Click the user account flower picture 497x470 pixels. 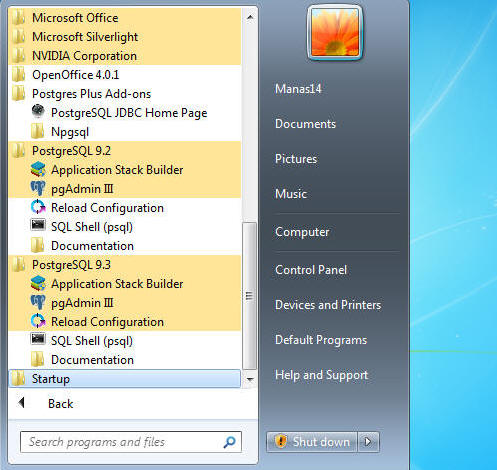coord(335,32)
